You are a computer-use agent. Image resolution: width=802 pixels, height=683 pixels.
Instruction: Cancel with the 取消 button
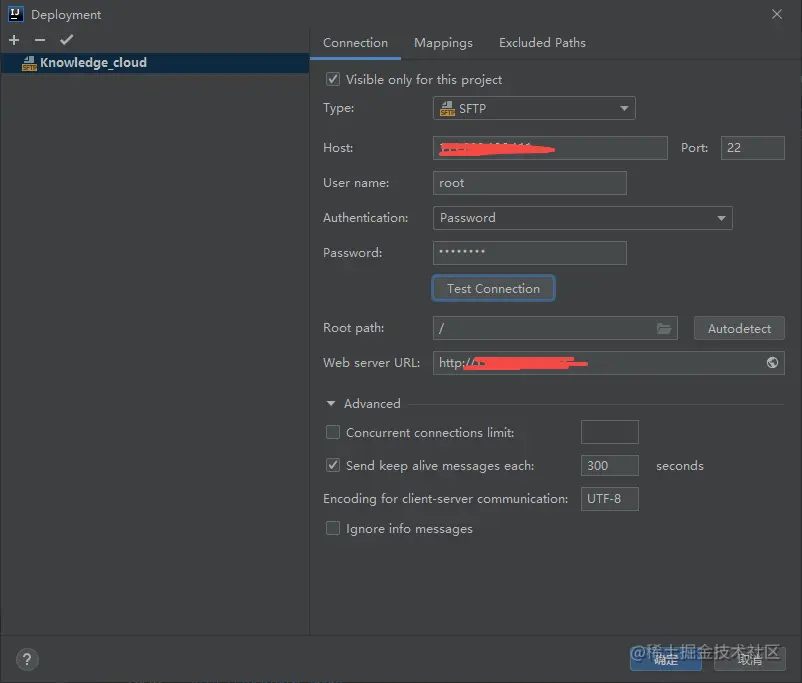(750, 659)
